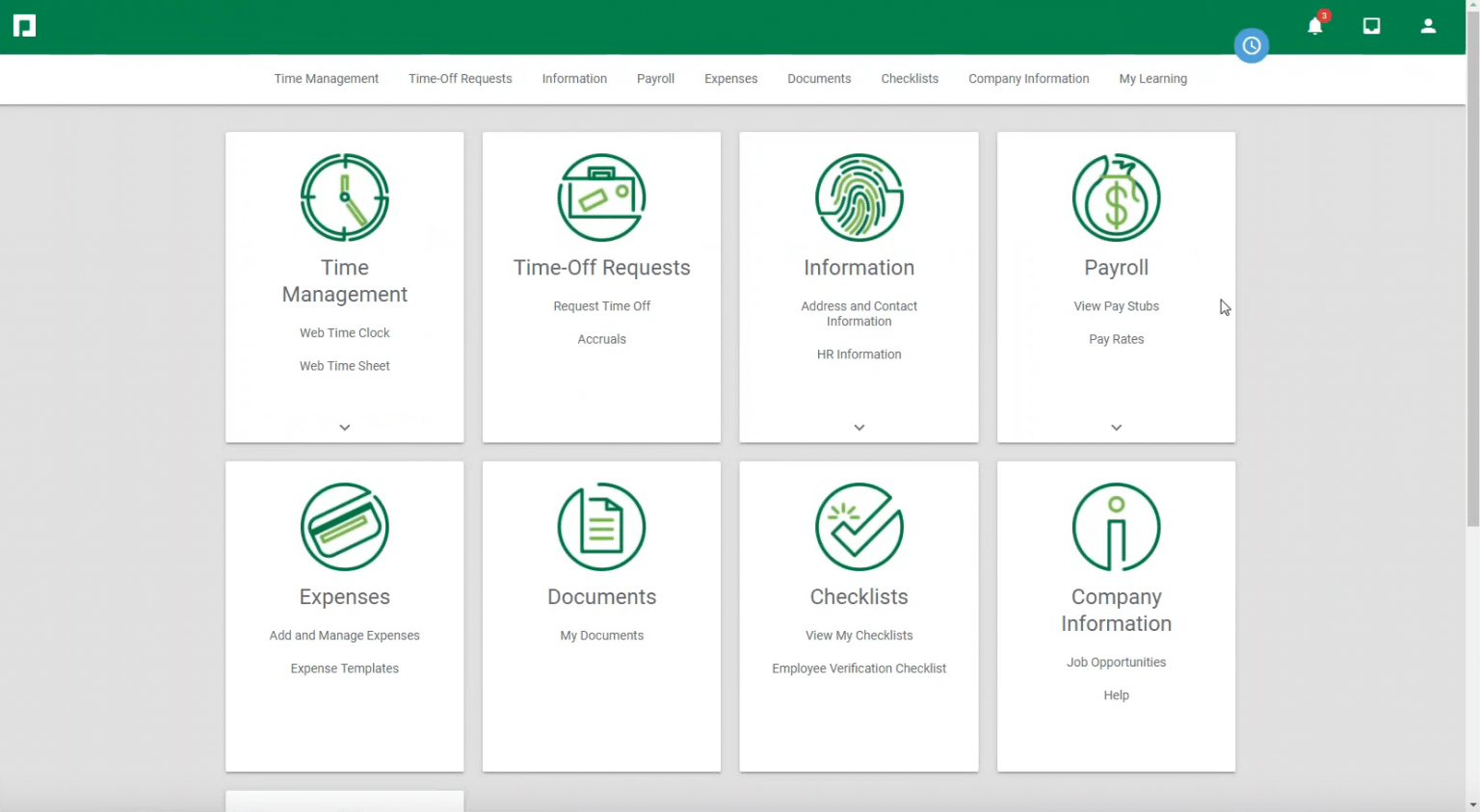Image resolution: width=1480 pixels, height=812 pixels.
Task: Click the inbox tray icon in the header
Action: pyautogui.click(x=1371, y=26)
